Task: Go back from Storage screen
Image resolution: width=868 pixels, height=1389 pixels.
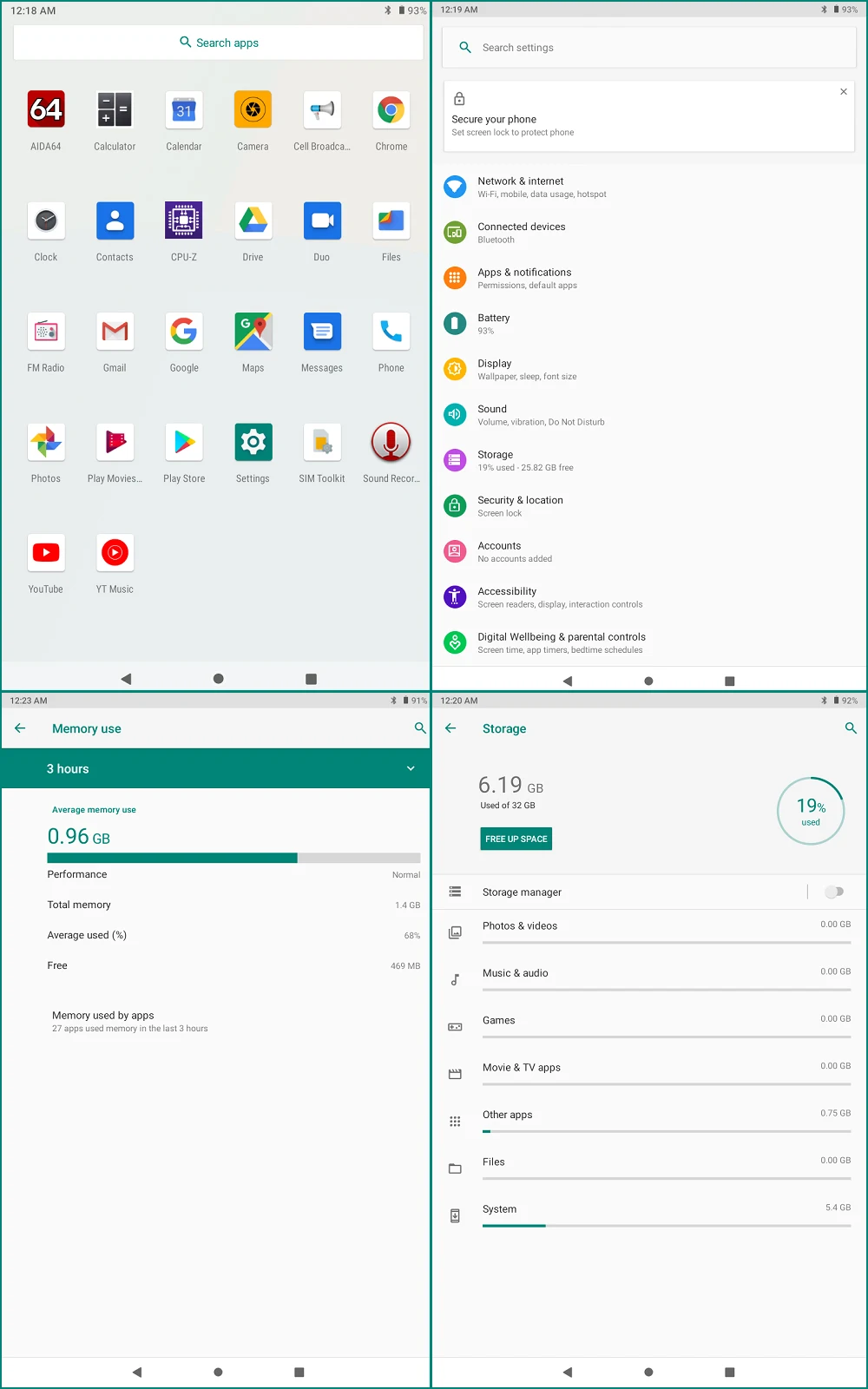Action: point(450,728)
